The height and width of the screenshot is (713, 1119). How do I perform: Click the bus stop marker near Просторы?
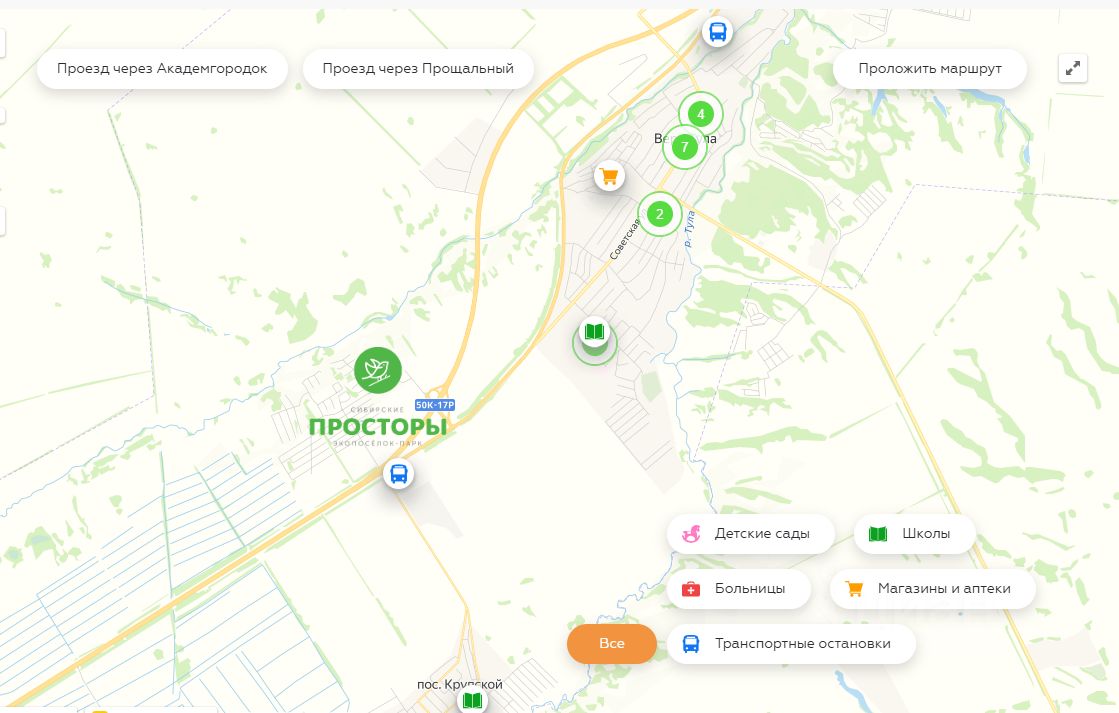pyautogui.click(x=398, y=474)
